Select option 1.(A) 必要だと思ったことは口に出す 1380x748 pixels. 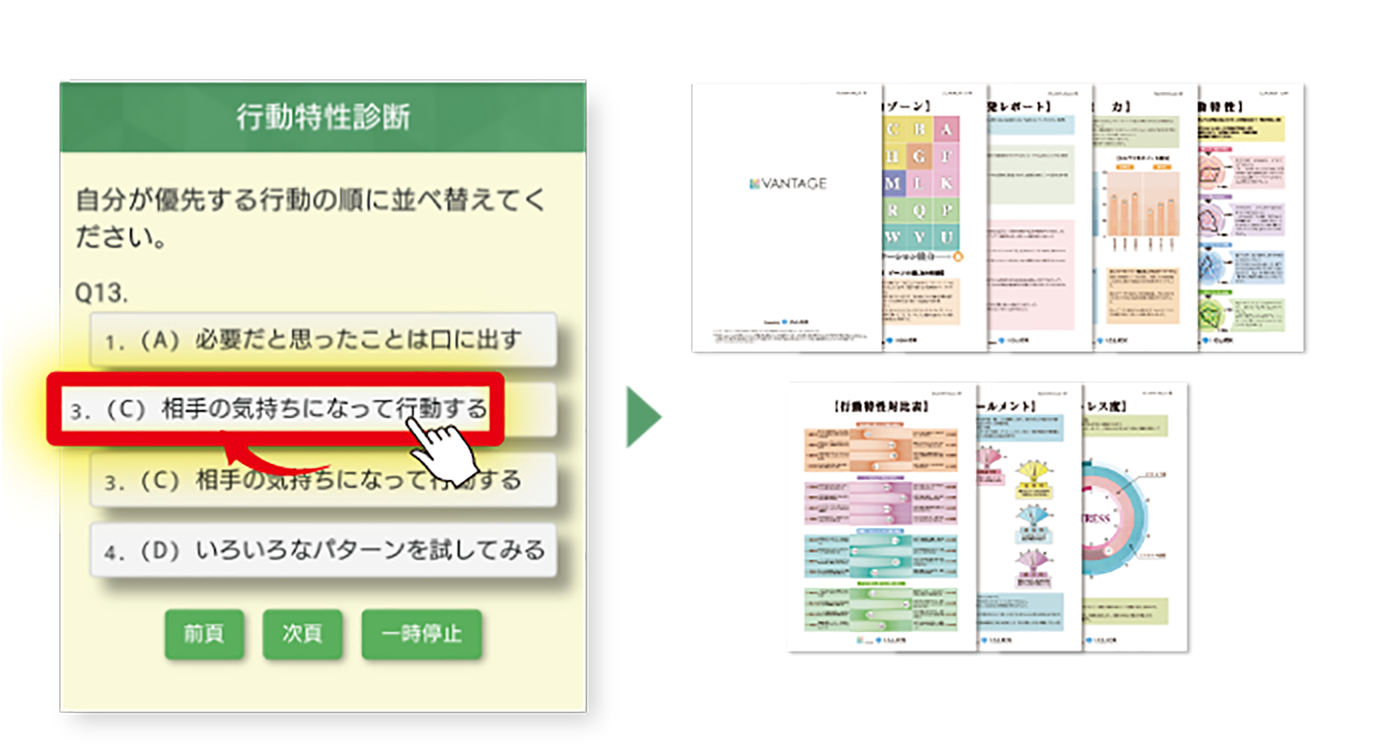click(323, 340)
